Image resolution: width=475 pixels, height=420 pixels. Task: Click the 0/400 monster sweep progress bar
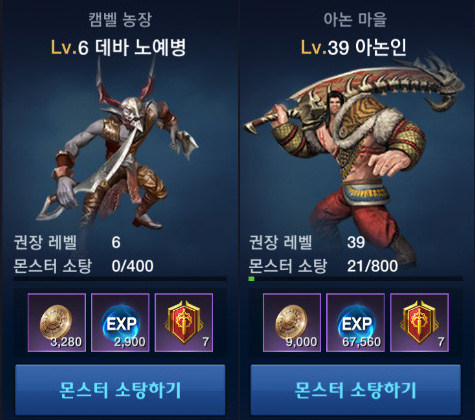120,278
